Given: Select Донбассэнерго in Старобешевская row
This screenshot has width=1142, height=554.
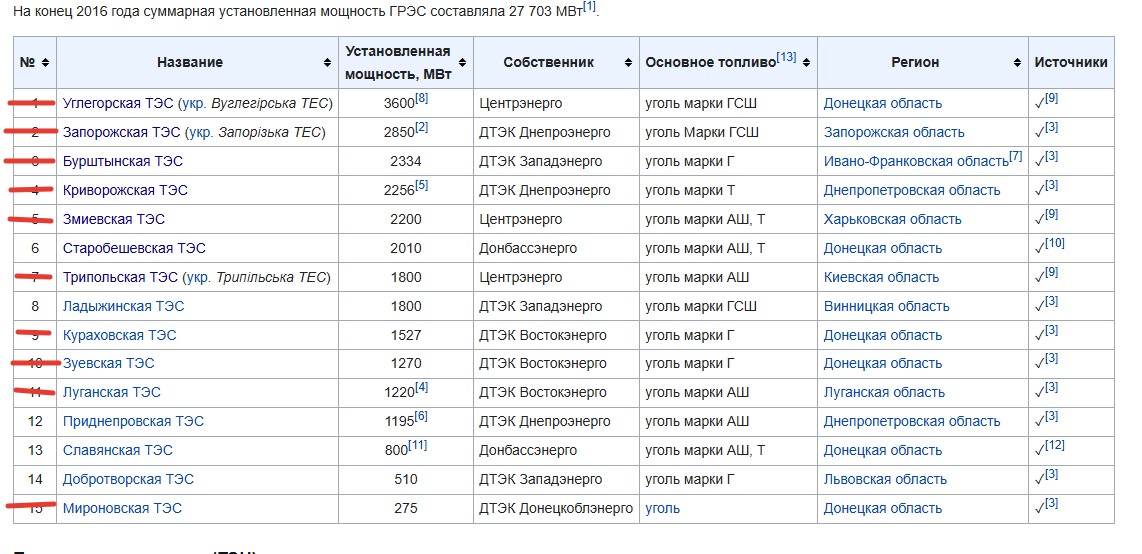Looking at the screenshot, I should (528, 248).
